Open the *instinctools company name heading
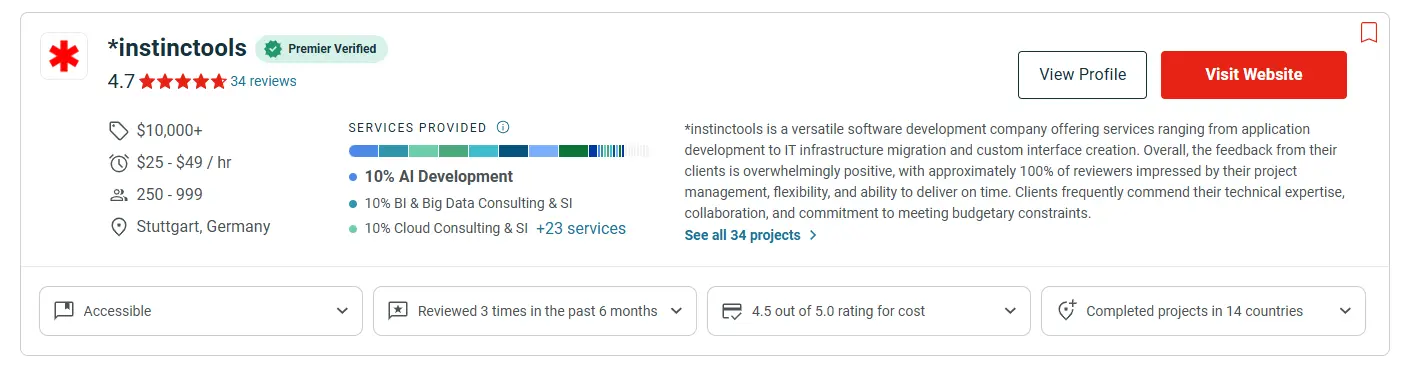This screenshot has width=1406, height=367. [177, 48]
